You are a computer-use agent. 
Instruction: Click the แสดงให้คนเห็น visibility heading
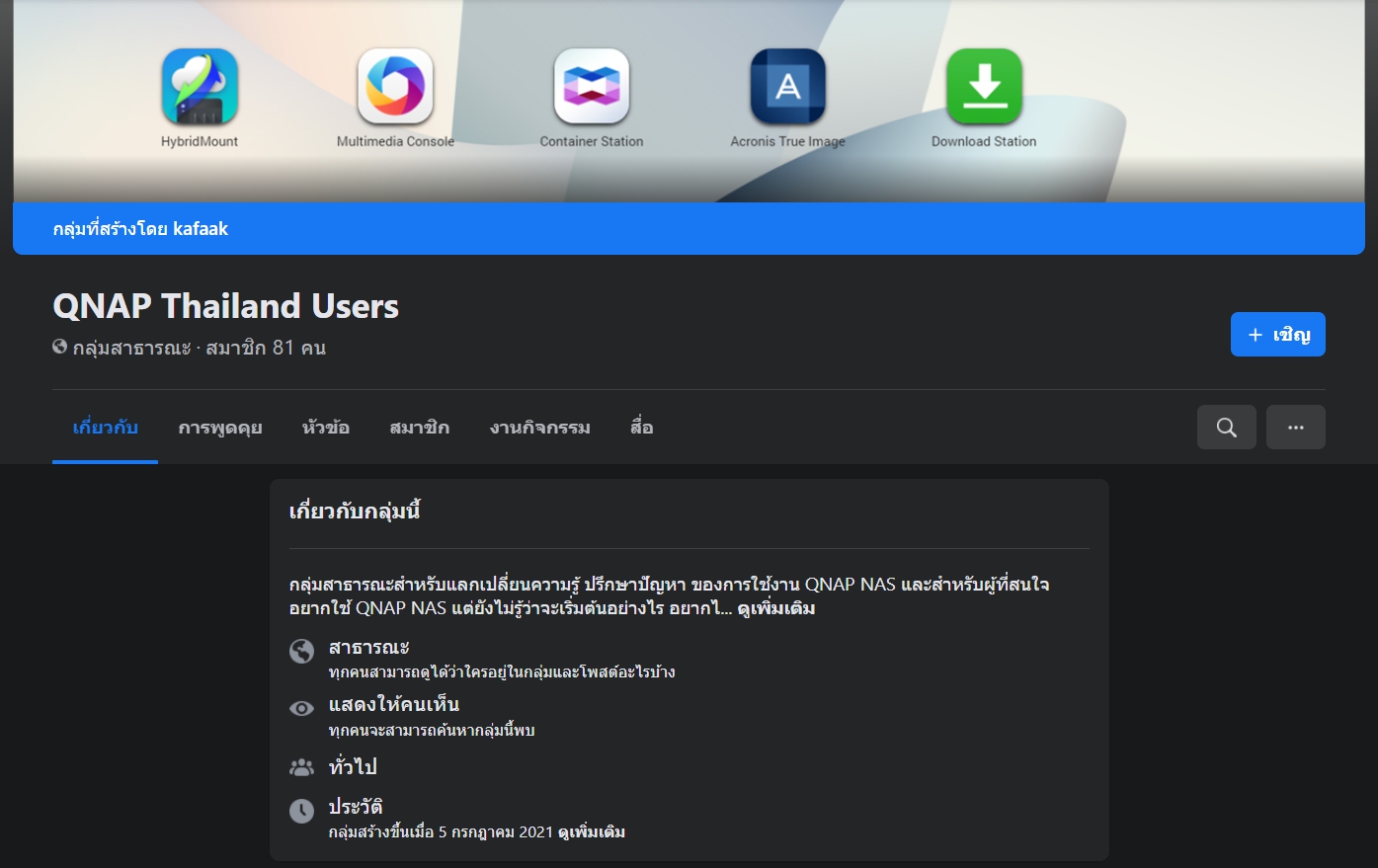point(394,704)
